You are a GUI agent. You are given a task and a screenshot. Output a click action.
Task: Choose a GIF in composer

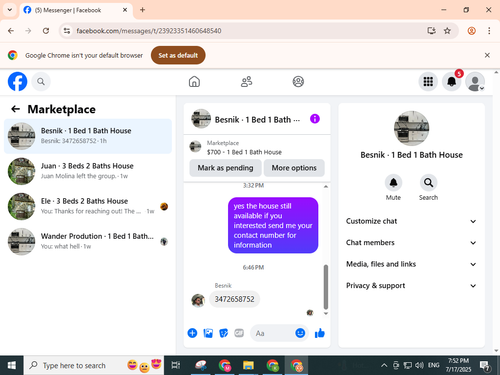pos(239,333)
